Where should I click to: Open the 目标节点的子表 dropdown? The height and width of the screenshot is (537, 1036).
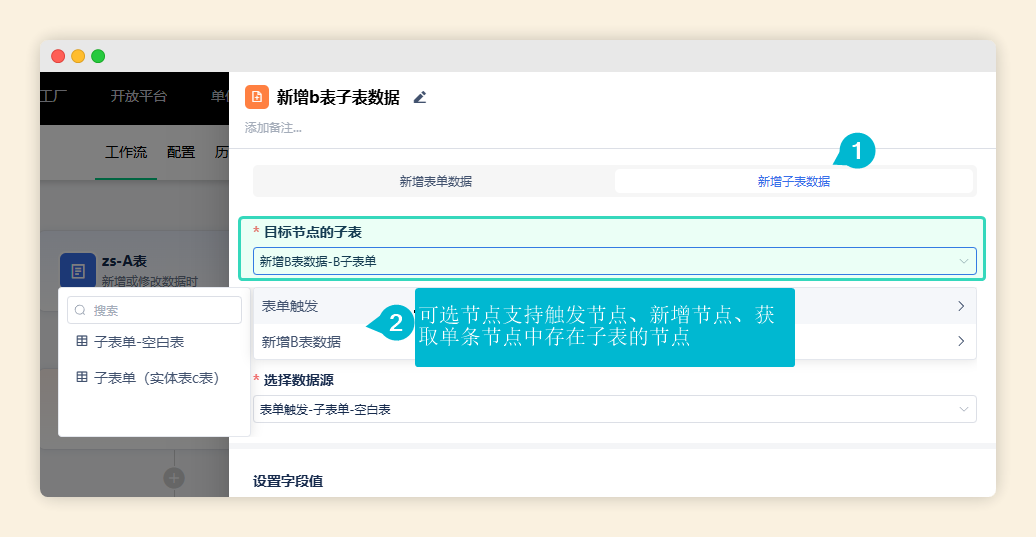click(614, 262)
